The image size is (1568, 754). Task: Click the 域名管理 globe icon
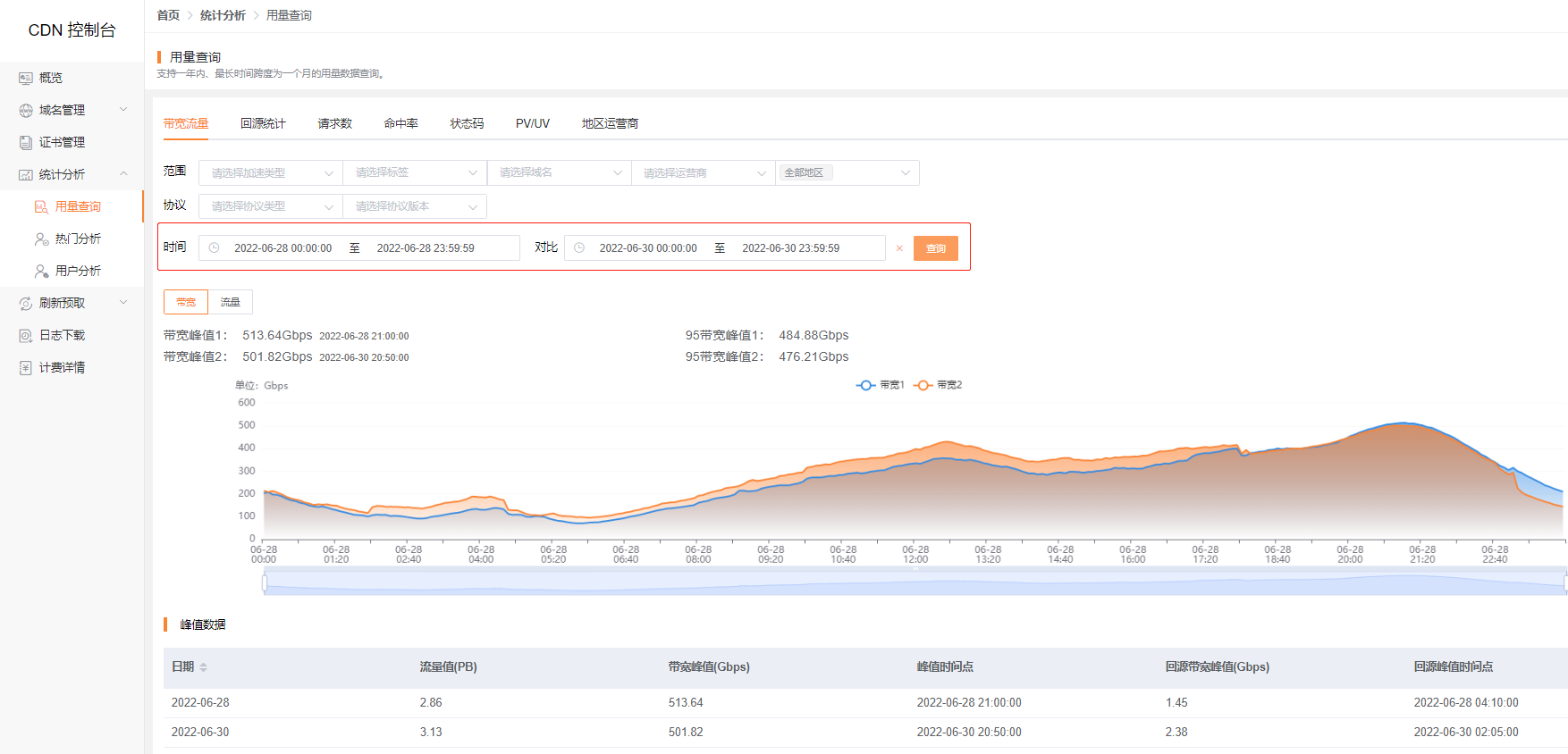coord(26,111)
